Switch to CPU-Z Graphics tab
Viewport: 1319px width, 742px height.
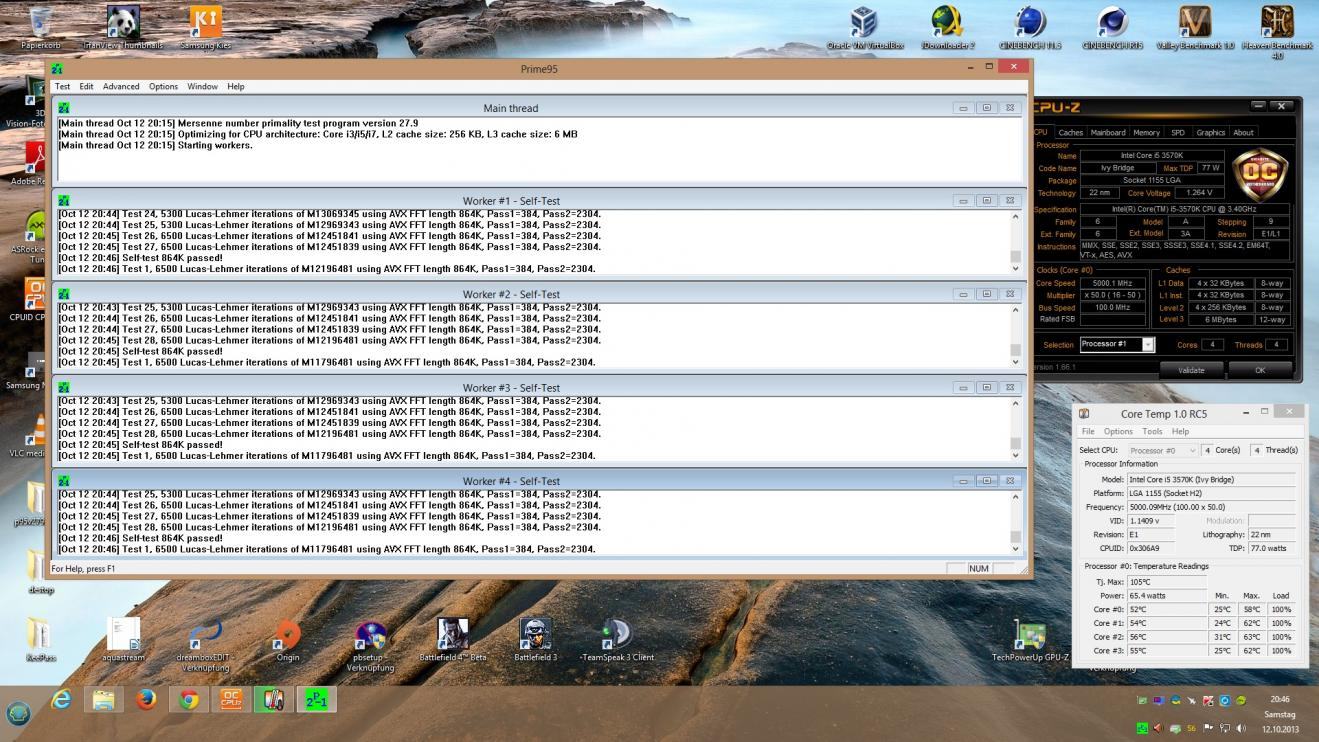click(1210, 132)
